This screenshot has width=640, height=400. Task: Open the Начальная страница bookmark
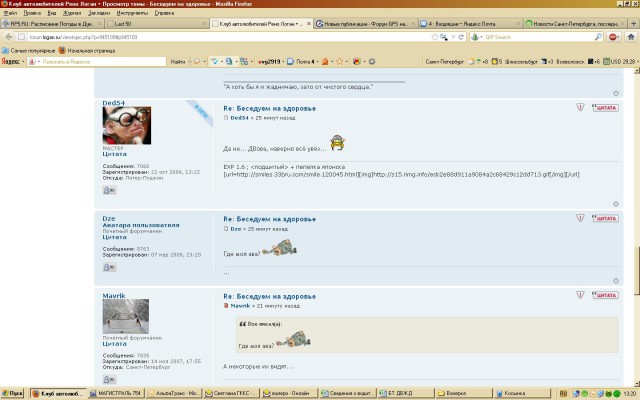click(87, 51)
